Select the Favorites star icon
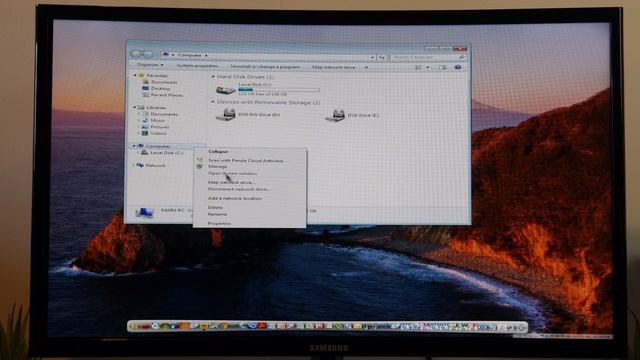 click(141, 75)
